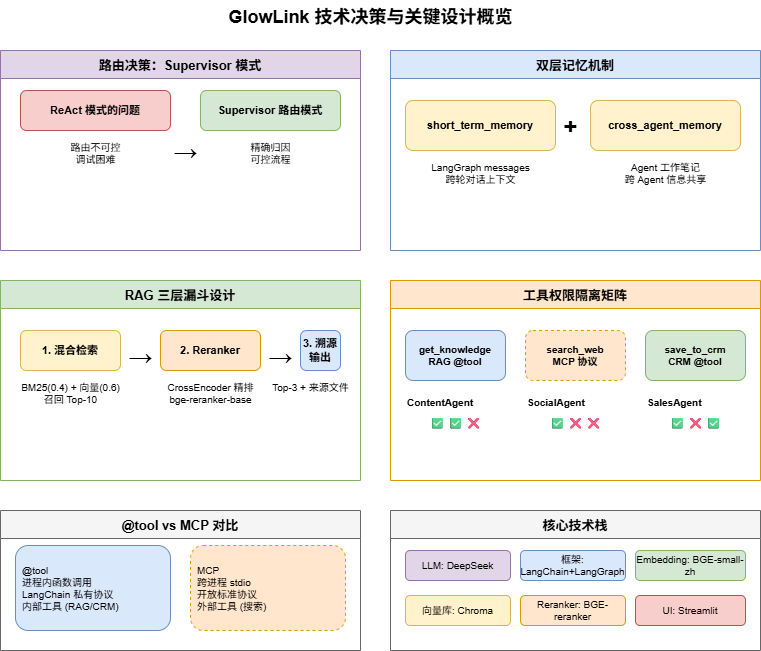761x651 pixels.
Task: Click the RAG 三层漏斗设计 header
Action: click(181, 295)
